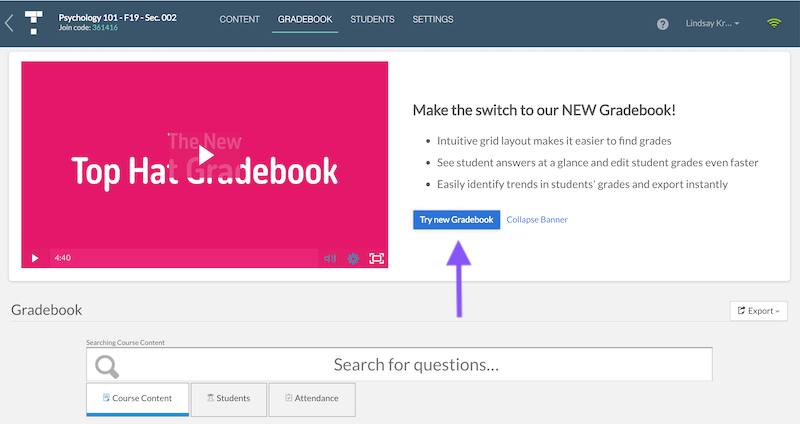Click the small play button in video controls

(x=35, y=258)
